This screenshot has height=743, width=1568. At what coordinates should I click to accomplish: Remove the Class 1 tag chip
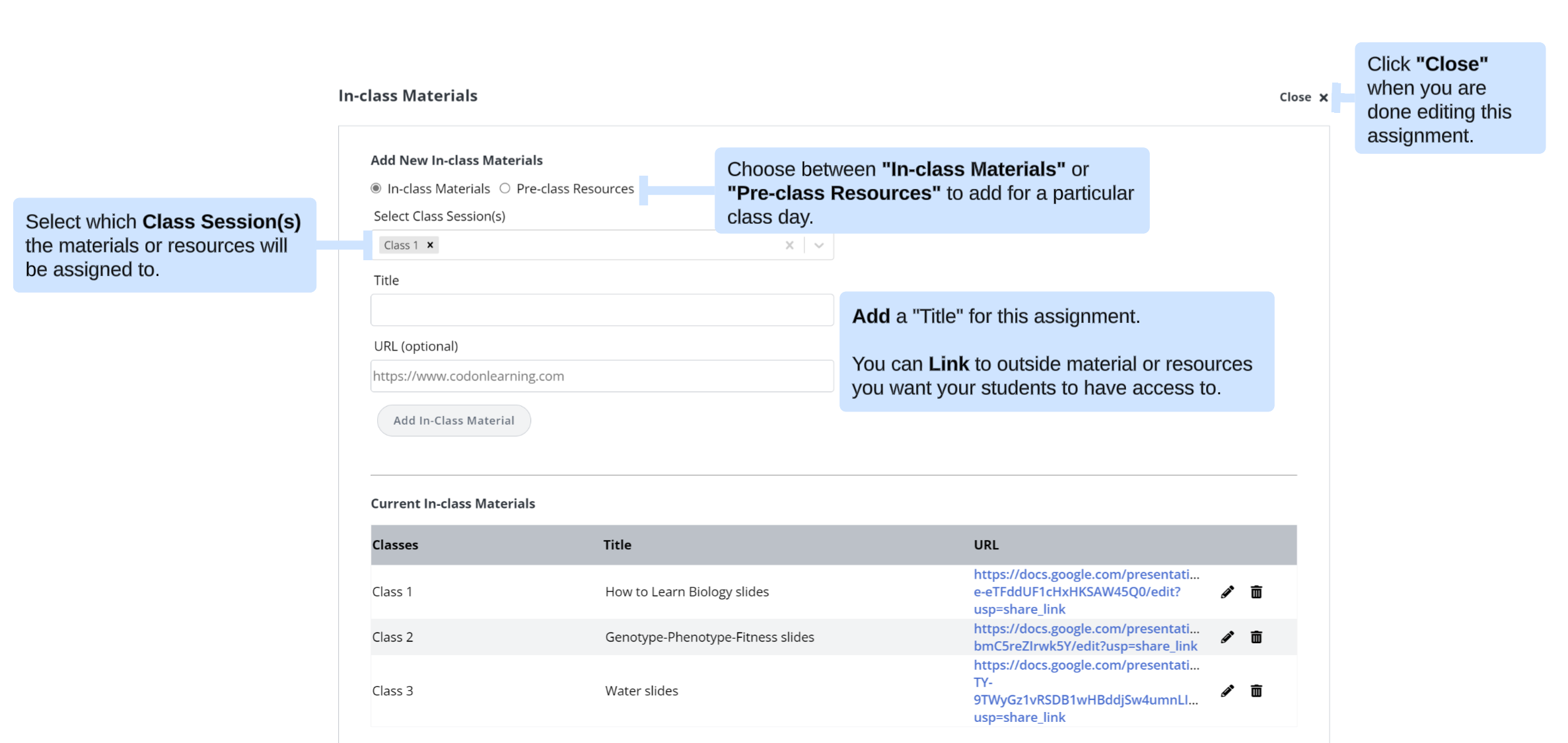click(430, 245)
